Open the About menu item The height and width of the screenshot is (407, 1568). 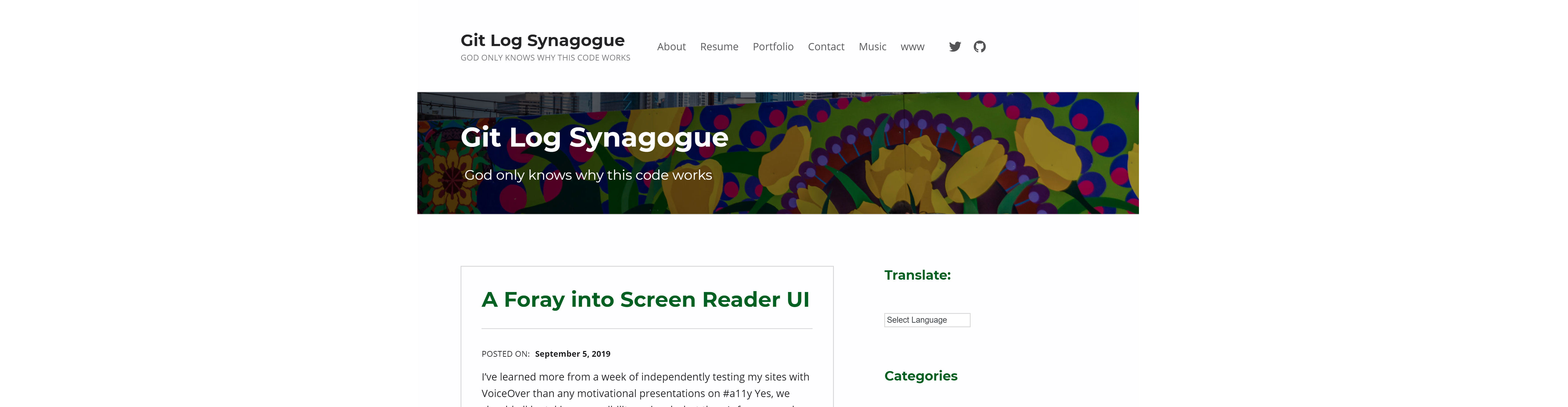click(671, 46)
